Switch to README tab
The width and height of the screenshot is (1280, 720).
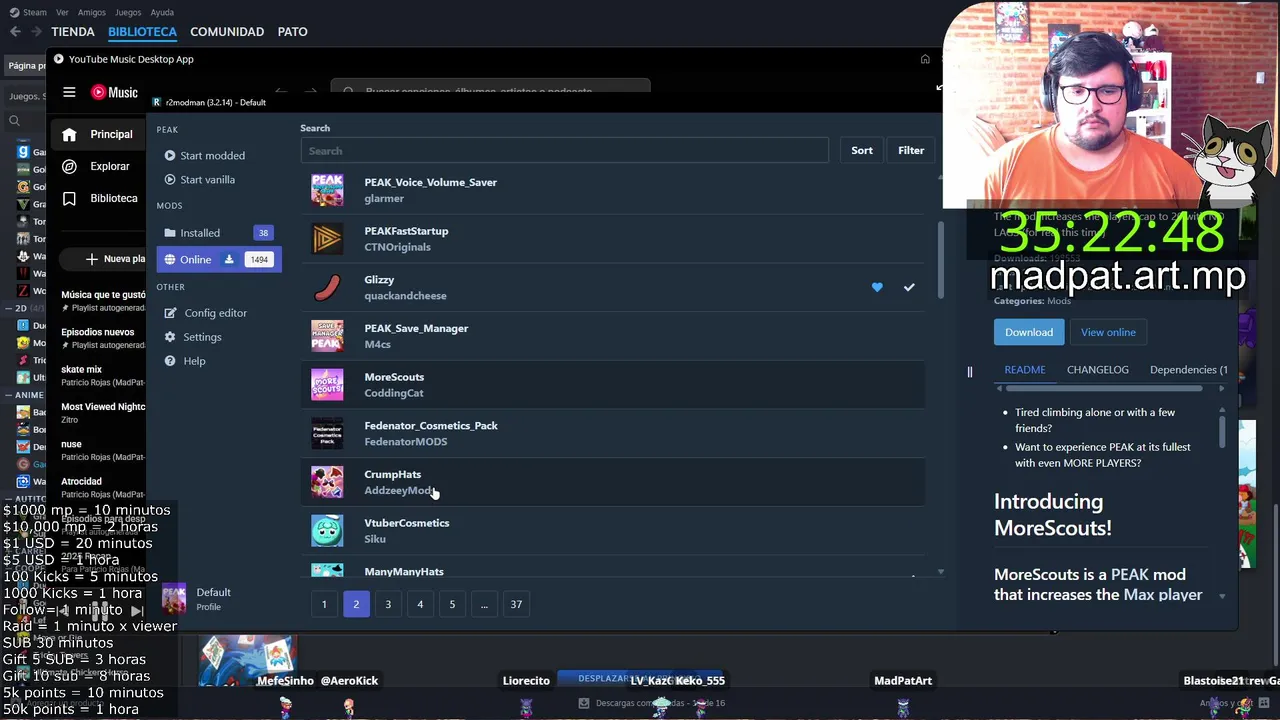(x=1025, y=370)
